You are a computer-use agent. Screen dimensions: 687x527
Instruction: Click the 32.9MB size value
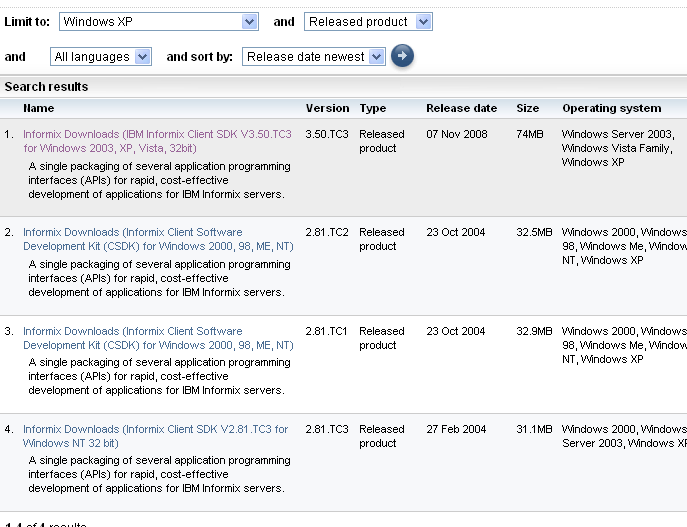(x=534, y=331)
